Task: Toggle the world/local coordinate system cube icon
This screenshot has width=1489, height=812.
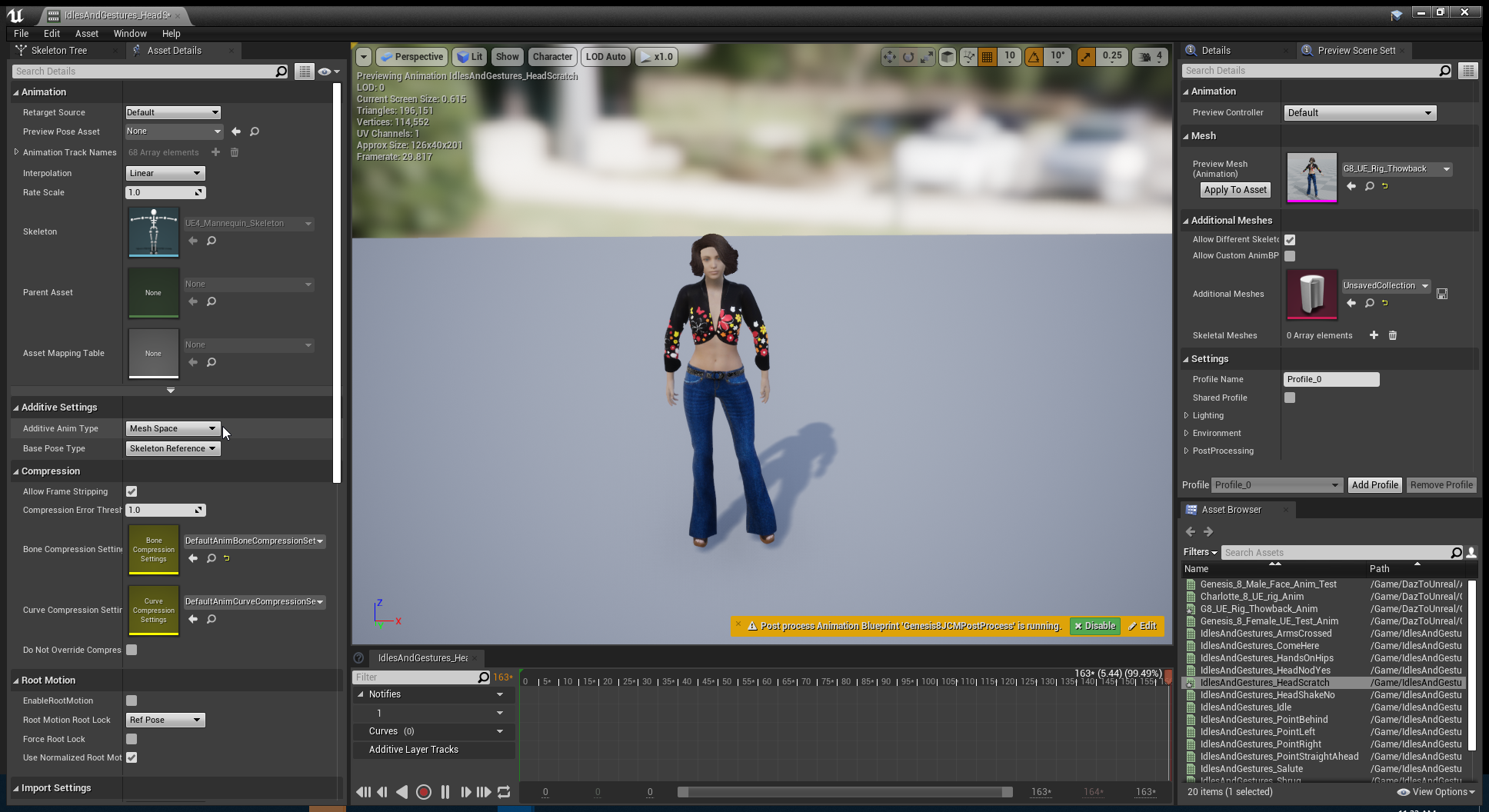Action: coord(948,57)
